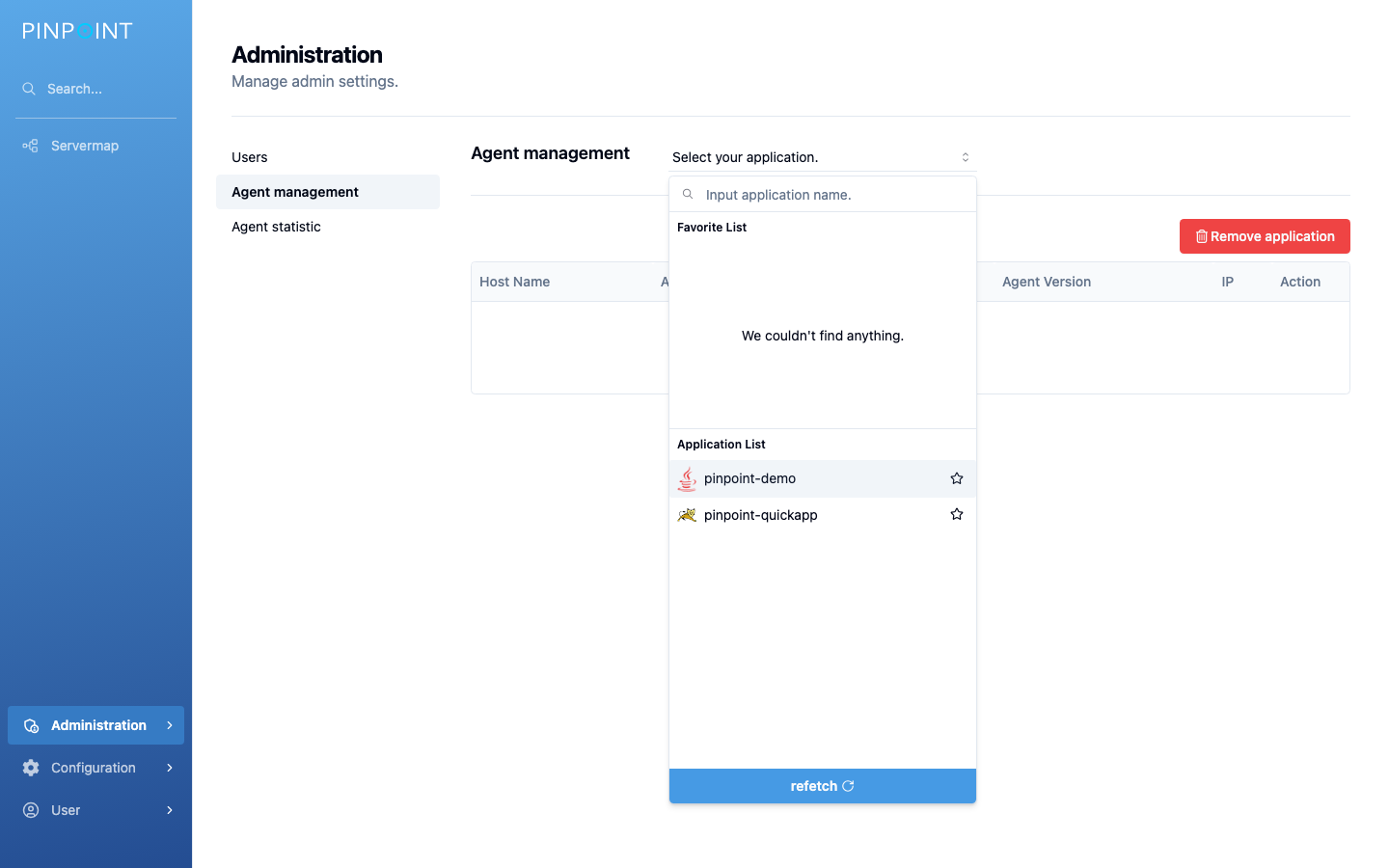Favorite pinpoint-quickapp with its star
This screenshot has height=868, width=1389.
(x=957, y=514)
